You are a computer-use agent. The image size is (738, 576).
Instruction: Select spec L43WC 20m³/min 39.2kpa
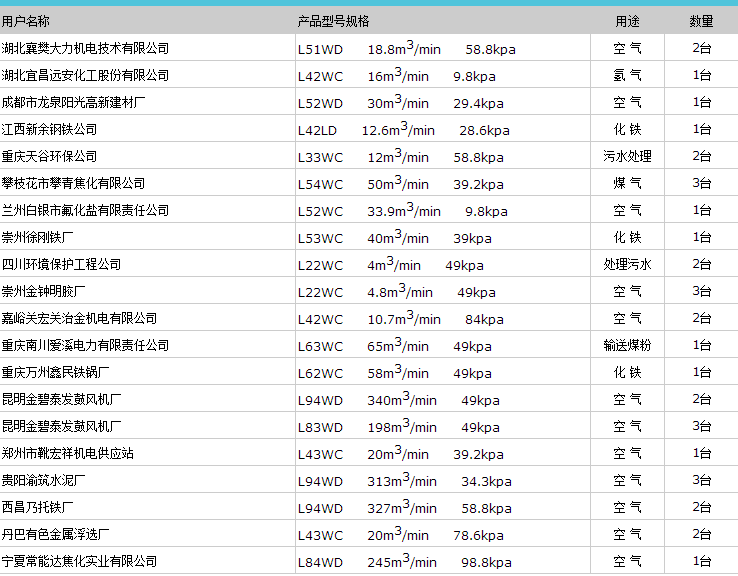tap(401, 454)
